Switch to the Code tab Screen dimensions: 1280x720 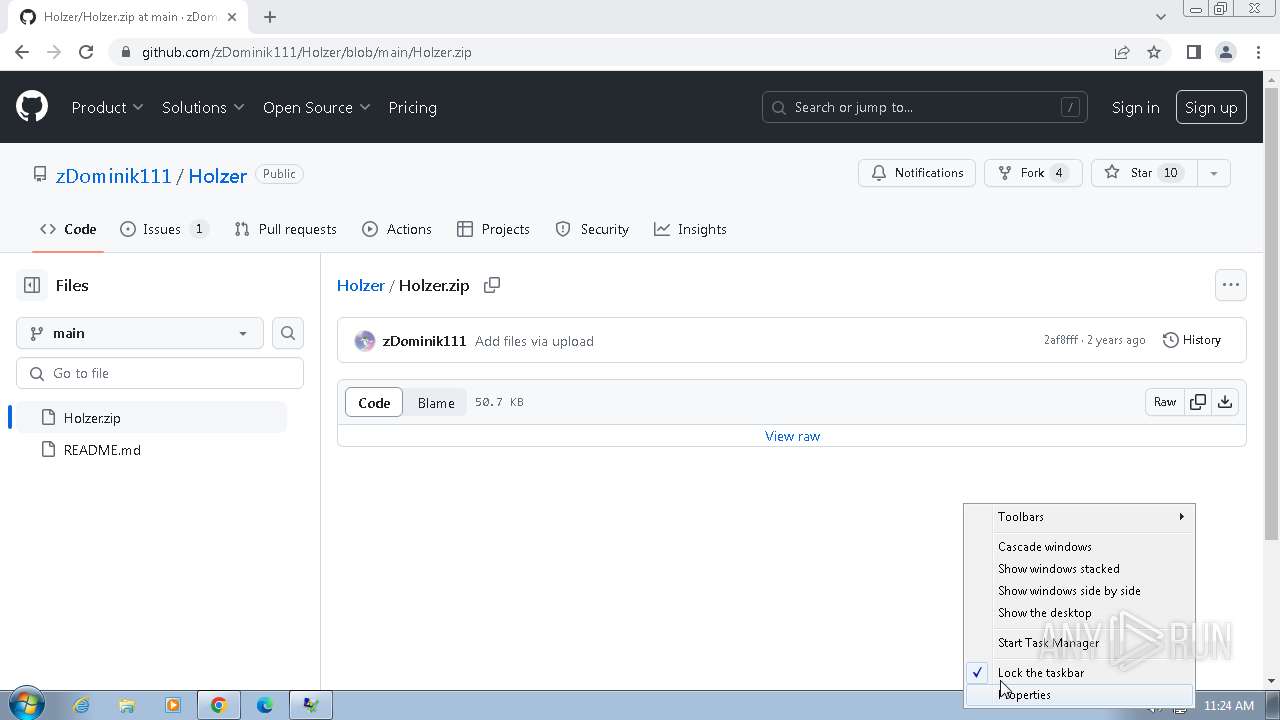point(68,229)
